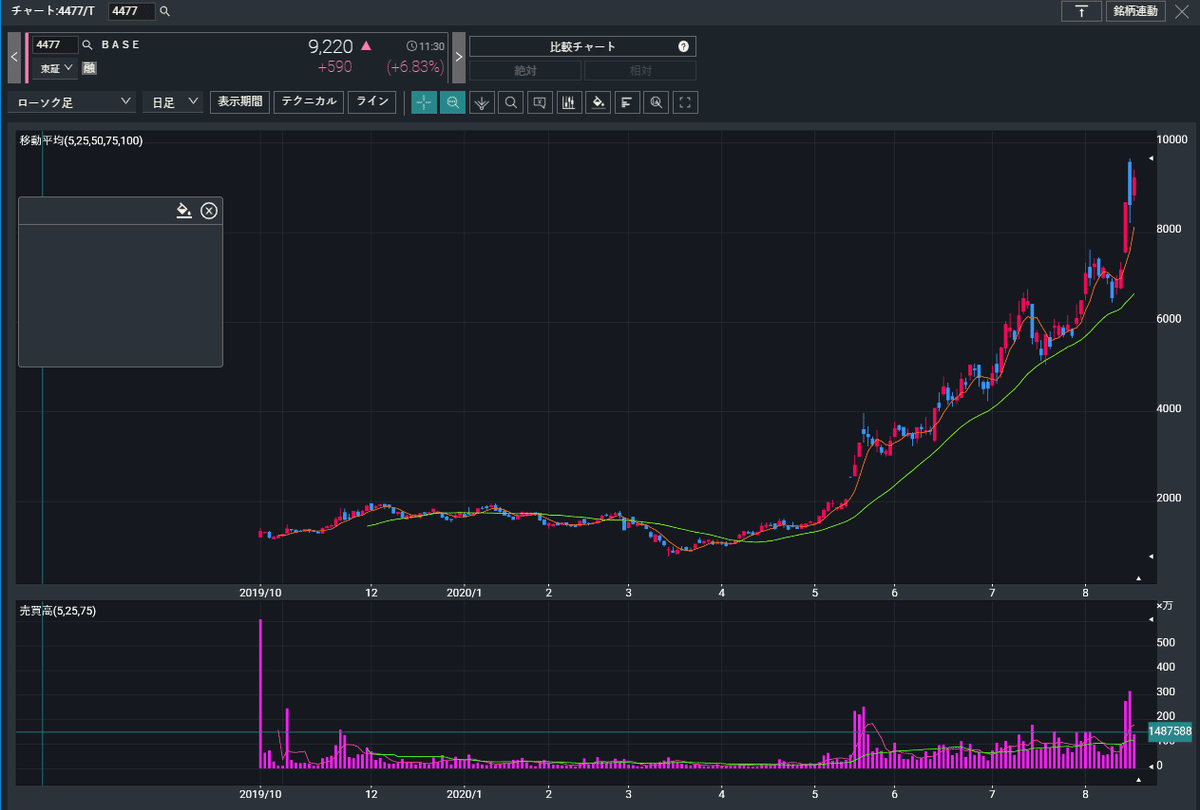Image resolution: width=1200 pixels, height=810 pixels.
Task: Click the pin-to-top arrow button
Action: click(1081, 11)
